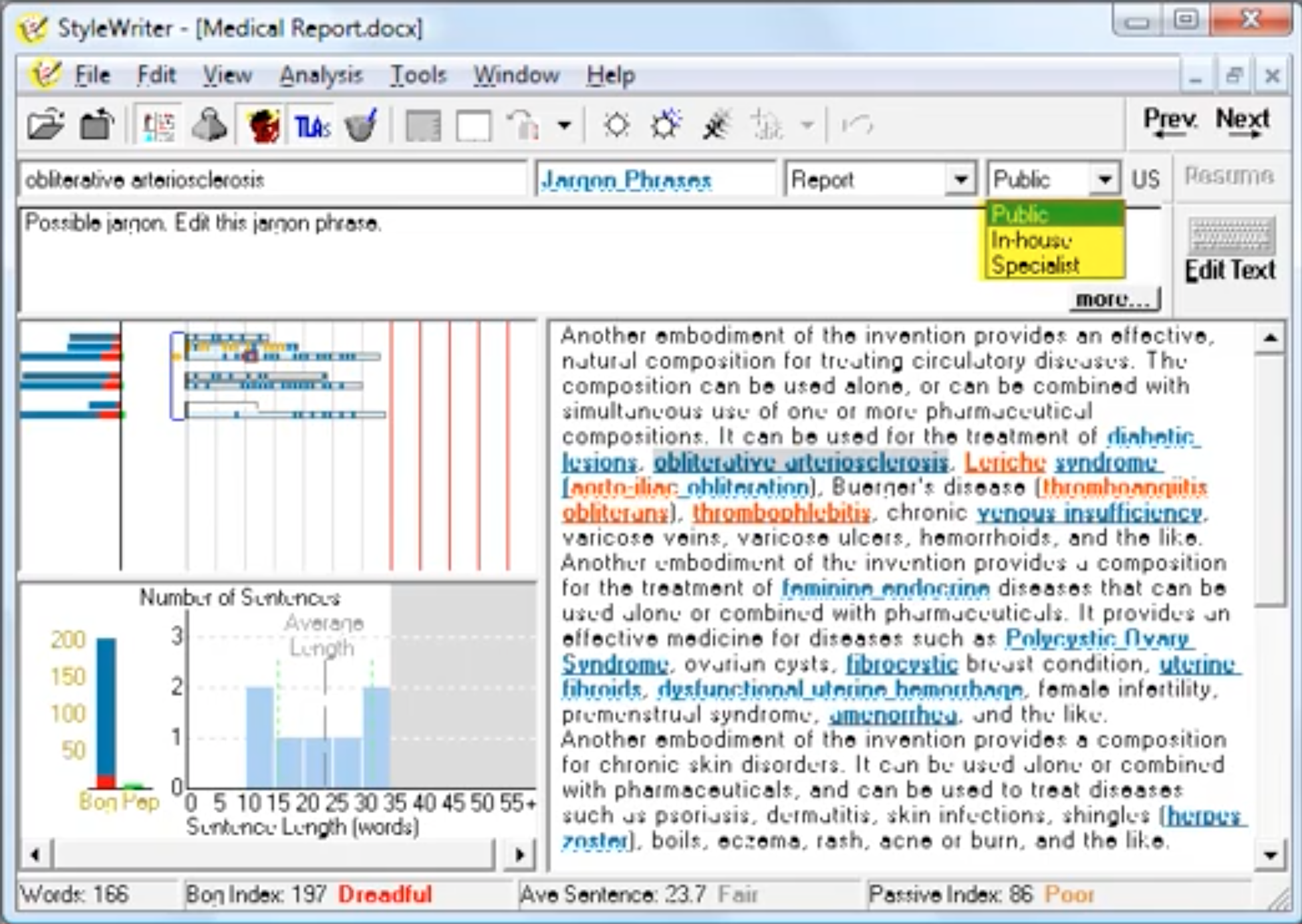Viewport: 1302px width, 924px height.
Task: Open the View menu
Action: (x=227, y=75)
